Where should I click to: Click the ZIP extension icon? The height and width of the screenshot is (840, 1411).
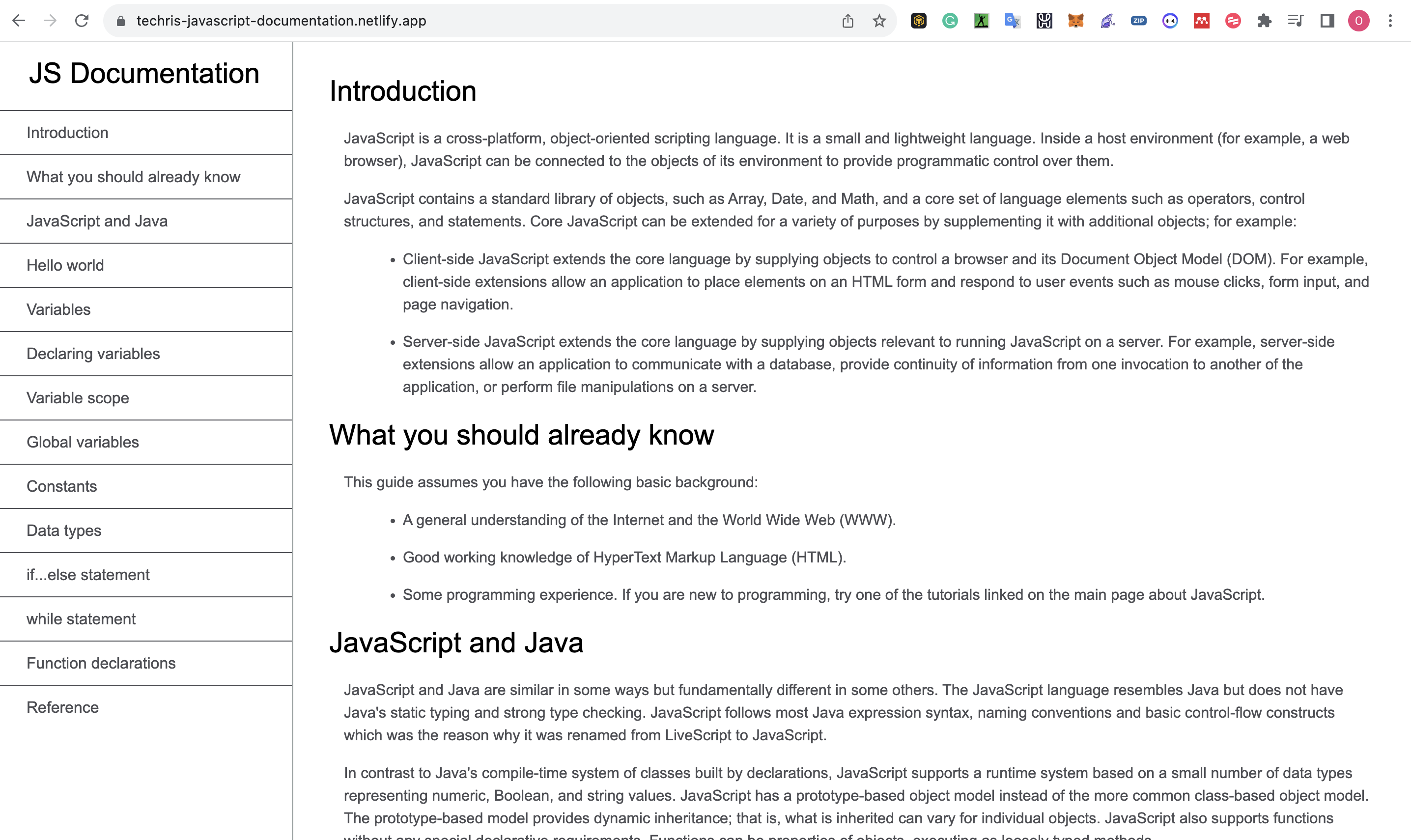point(1138,21)
